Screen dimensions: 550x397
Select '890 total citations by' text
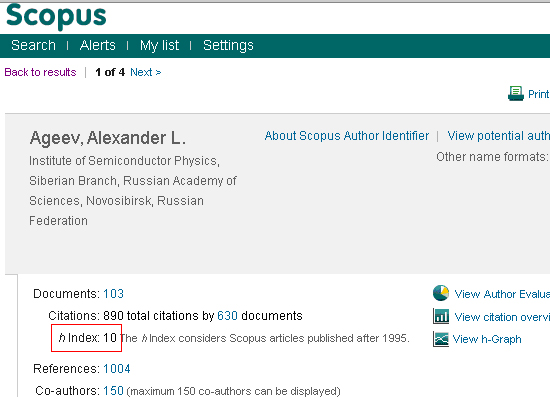click(x=159, y=316)
